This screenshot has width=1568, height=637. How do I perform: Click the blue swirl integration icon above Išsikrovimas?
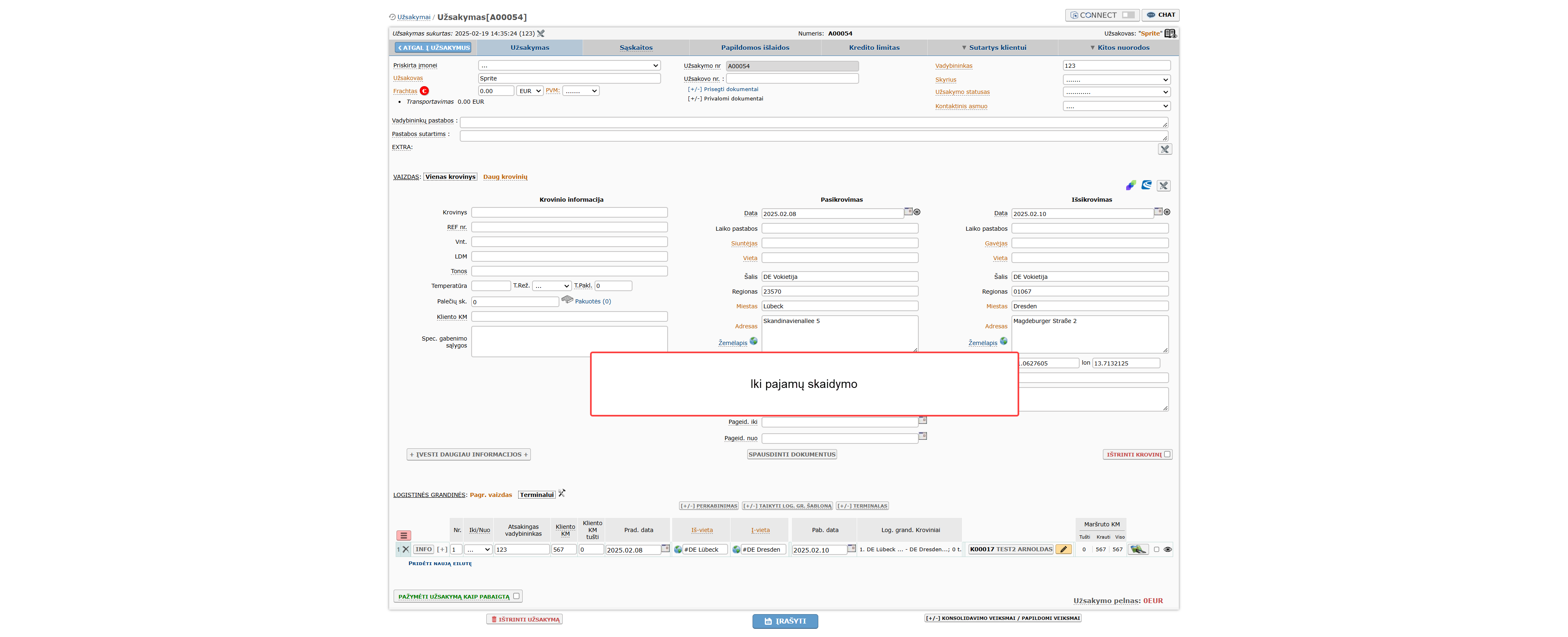pyautogui.click(x=1147, y=185)
